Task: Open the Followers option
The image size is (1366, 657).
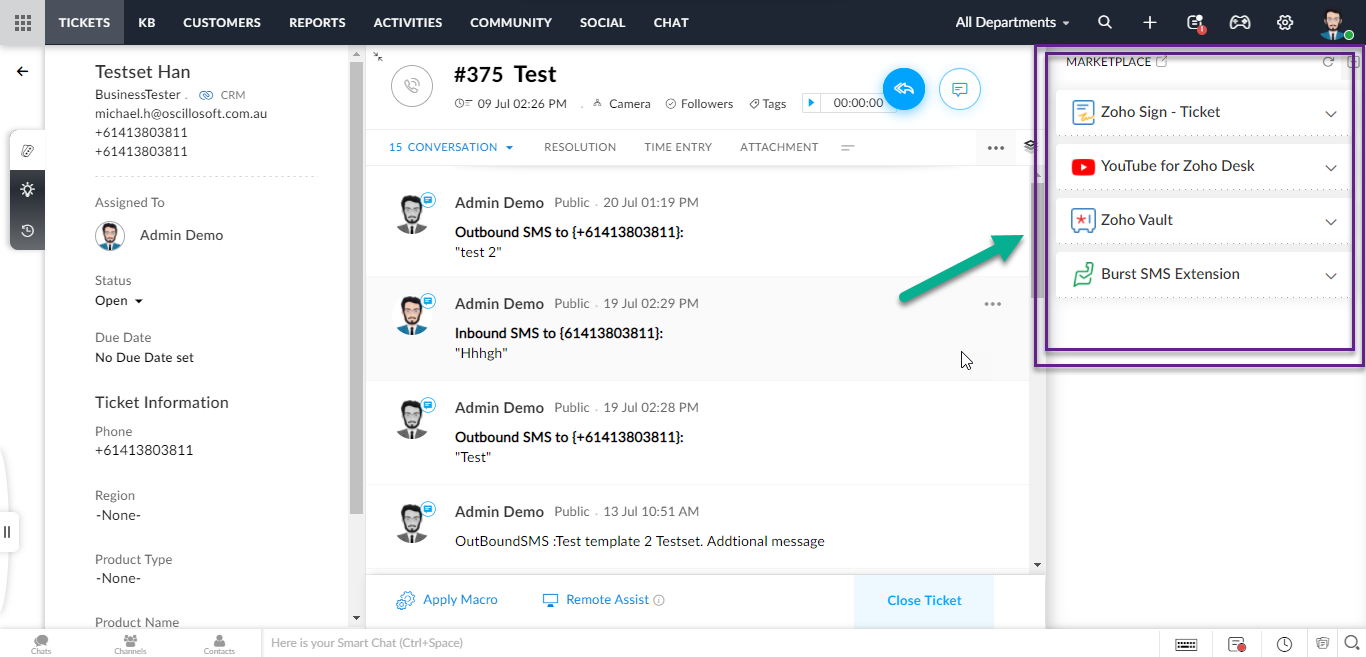Action: 699,103
